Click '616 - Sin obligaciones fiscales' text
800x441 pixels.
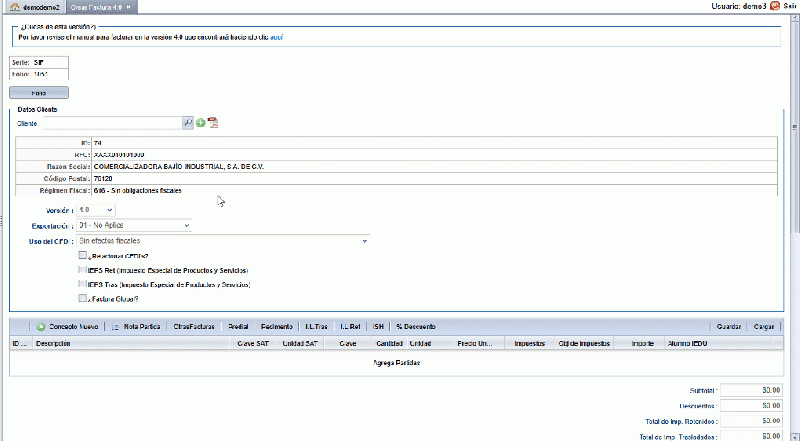click(138, 191)
